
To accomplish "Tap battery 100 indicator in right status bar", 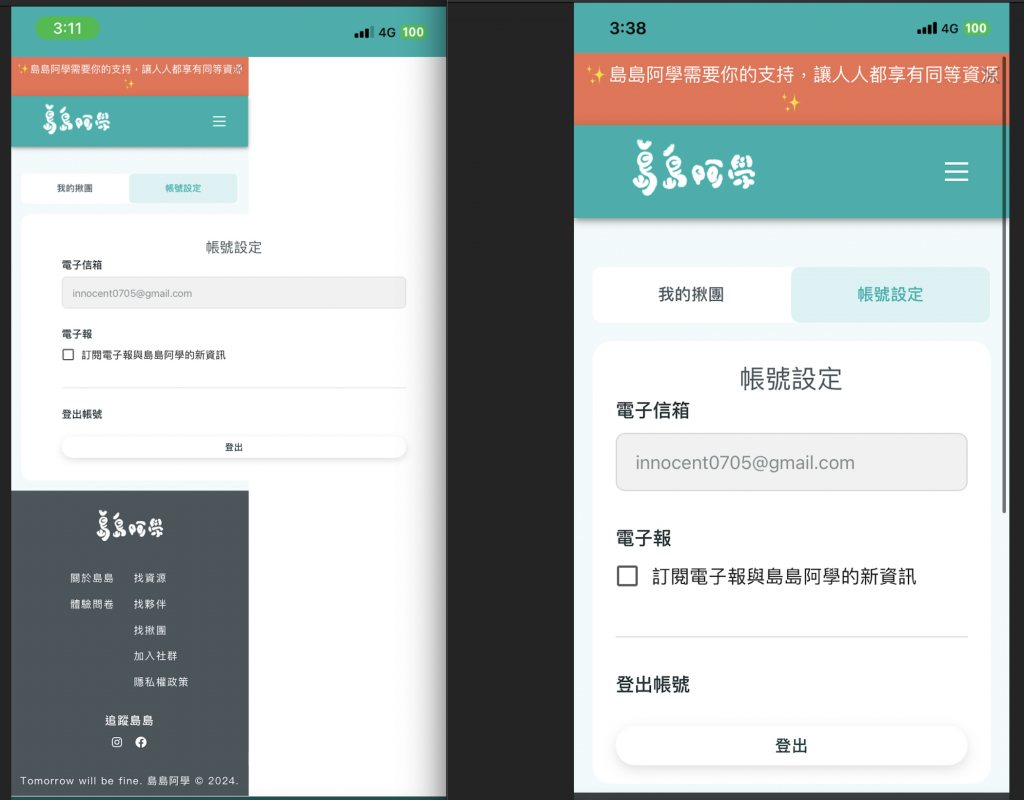I will point(976,28).
